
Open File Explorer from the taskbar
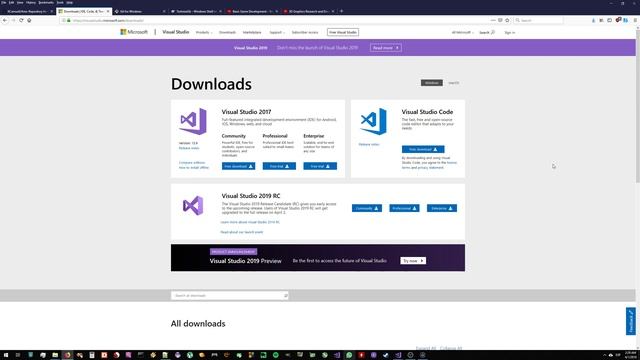(x=55, y=355)
